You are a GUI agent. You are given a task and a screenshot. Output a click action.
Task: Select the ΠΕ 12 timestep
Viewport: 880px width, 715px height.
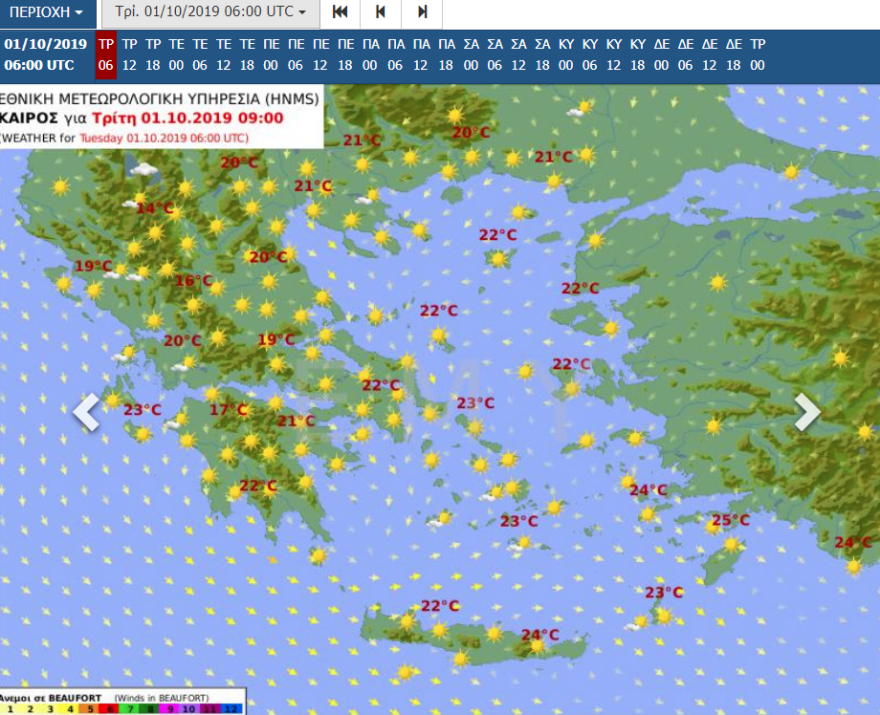tap(322, 57)
